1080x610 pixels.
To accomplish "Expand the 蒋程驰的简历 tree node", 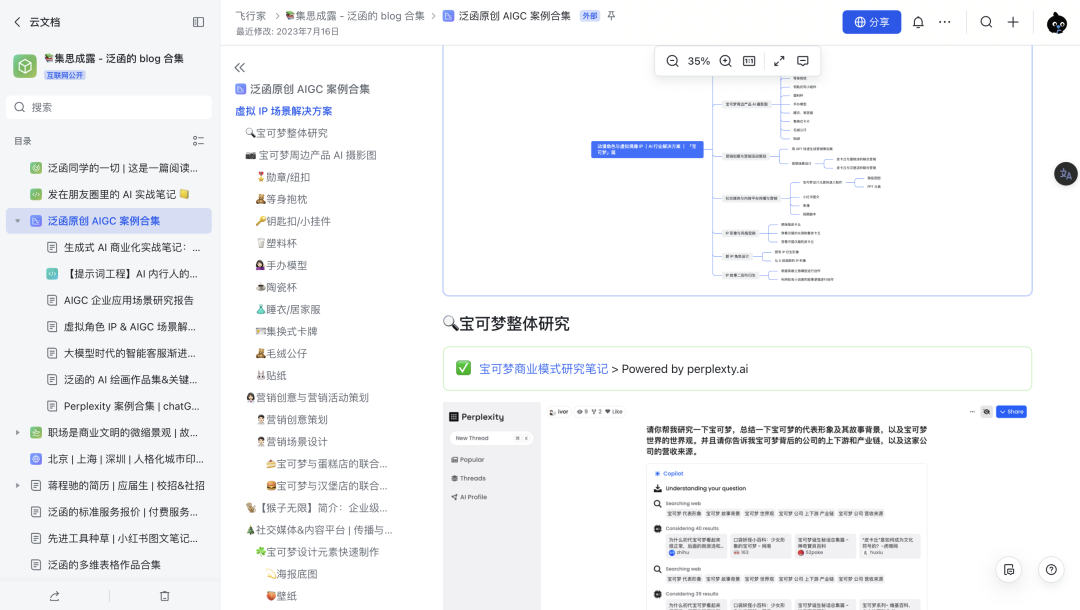I will [x=17, y=485].
